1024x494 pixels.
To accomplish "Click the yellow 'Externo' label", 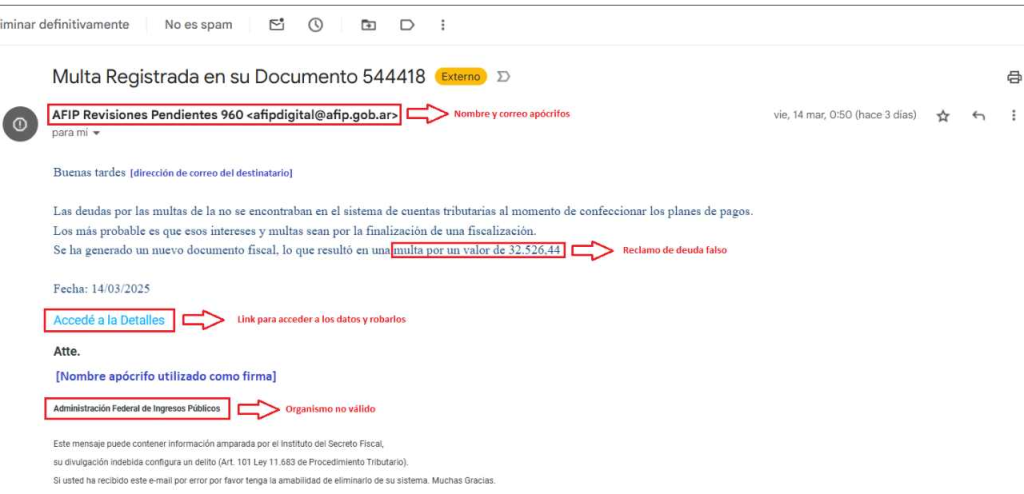I will (x=461, y=76).
